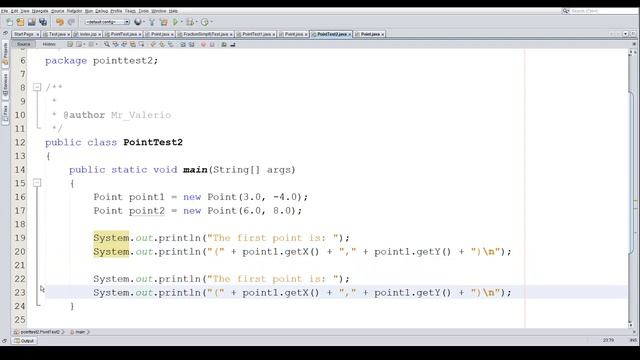Image resolution: width=640 pixels, height=360 pixels.
Task: Open the Debug Project dropdown arrow
Action: point(196,22)
